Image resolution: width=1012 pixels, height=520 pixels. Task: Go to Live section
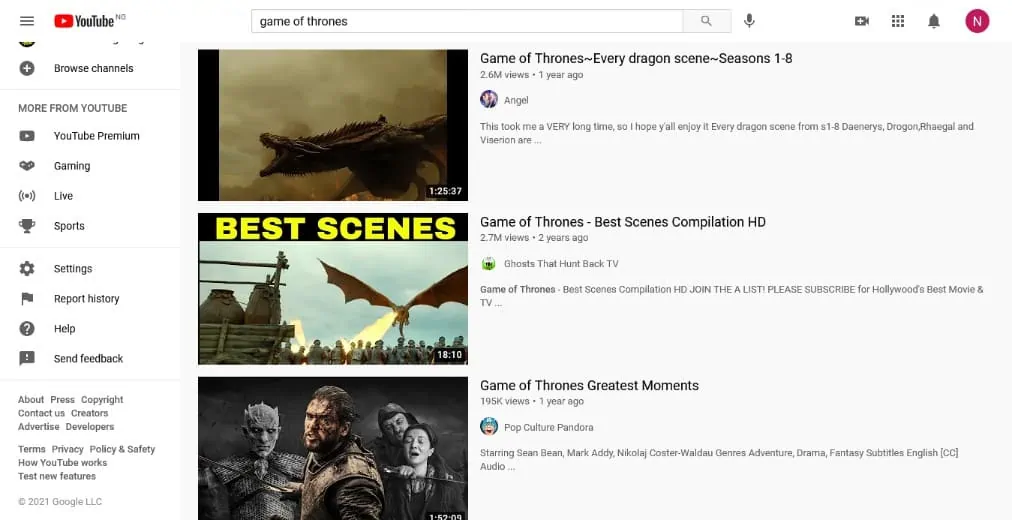pos(90,196)
